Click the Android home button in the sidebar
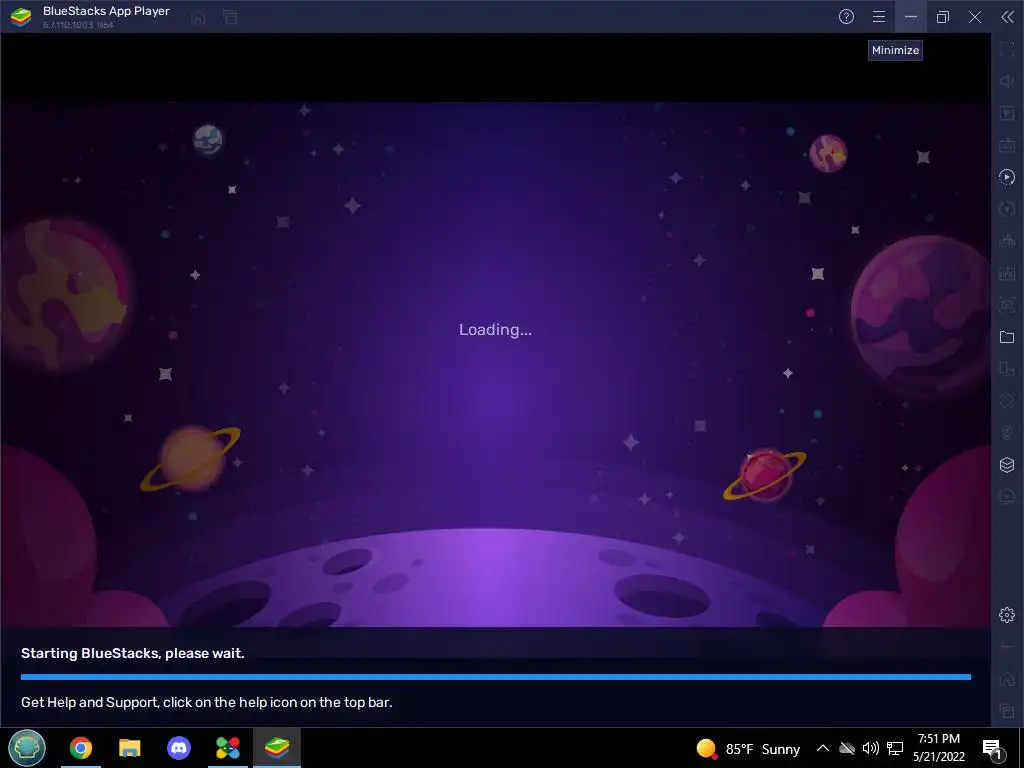The height and width of the screenshot is (768, 1024). click(x=1007, y=679)
